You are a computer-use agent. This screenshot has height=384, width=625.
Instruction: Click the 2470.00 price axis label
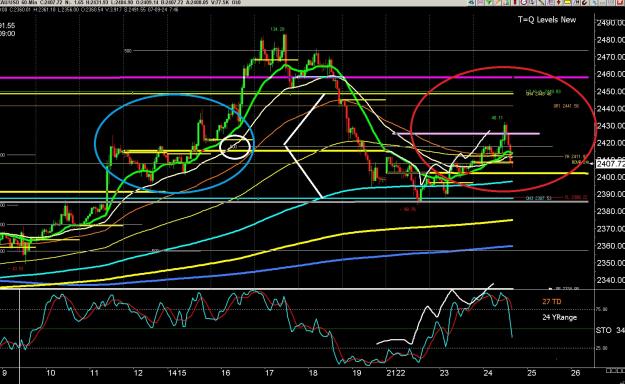click(610, 57)
